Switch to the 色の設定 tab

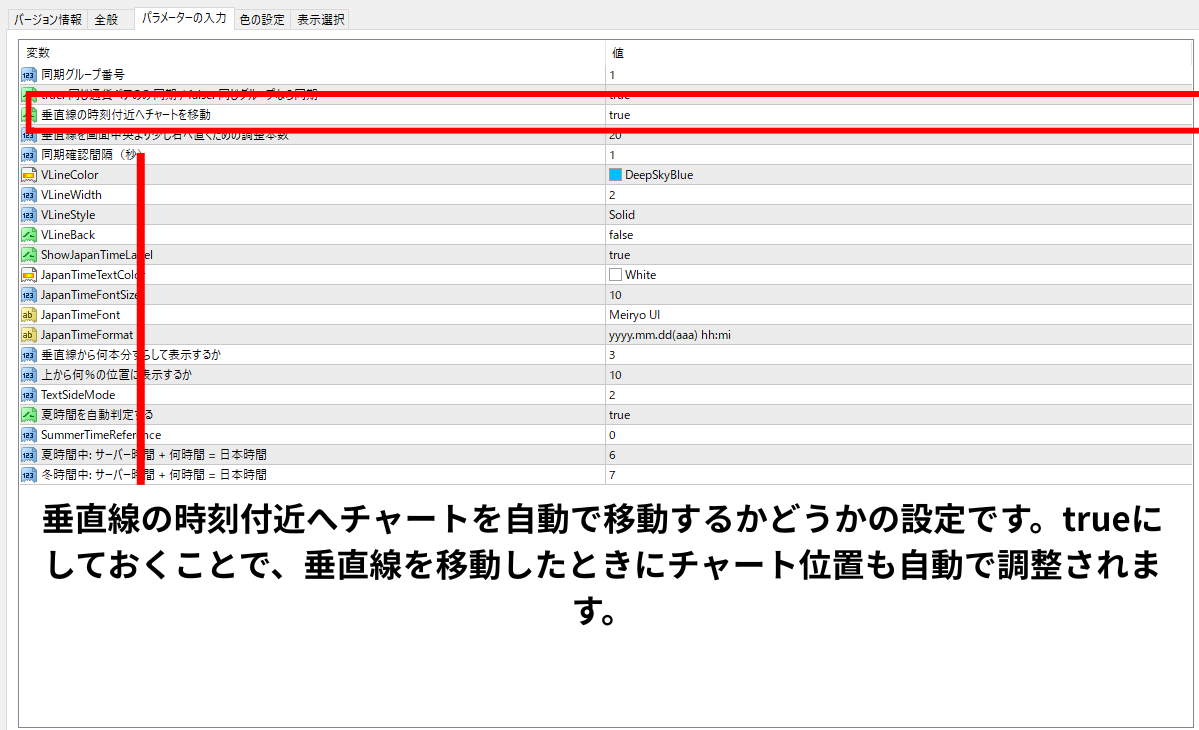(262, 19)
